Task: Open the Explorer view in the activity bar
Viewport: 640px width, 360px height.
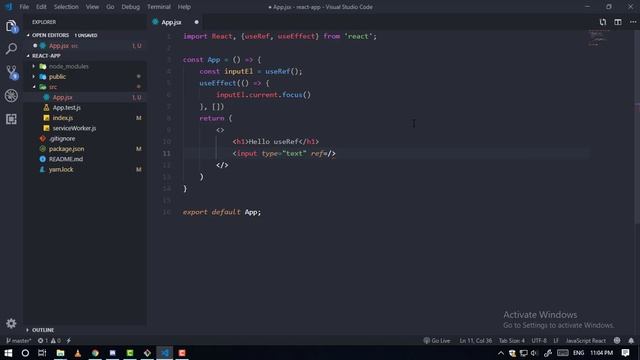Action: 11,27
